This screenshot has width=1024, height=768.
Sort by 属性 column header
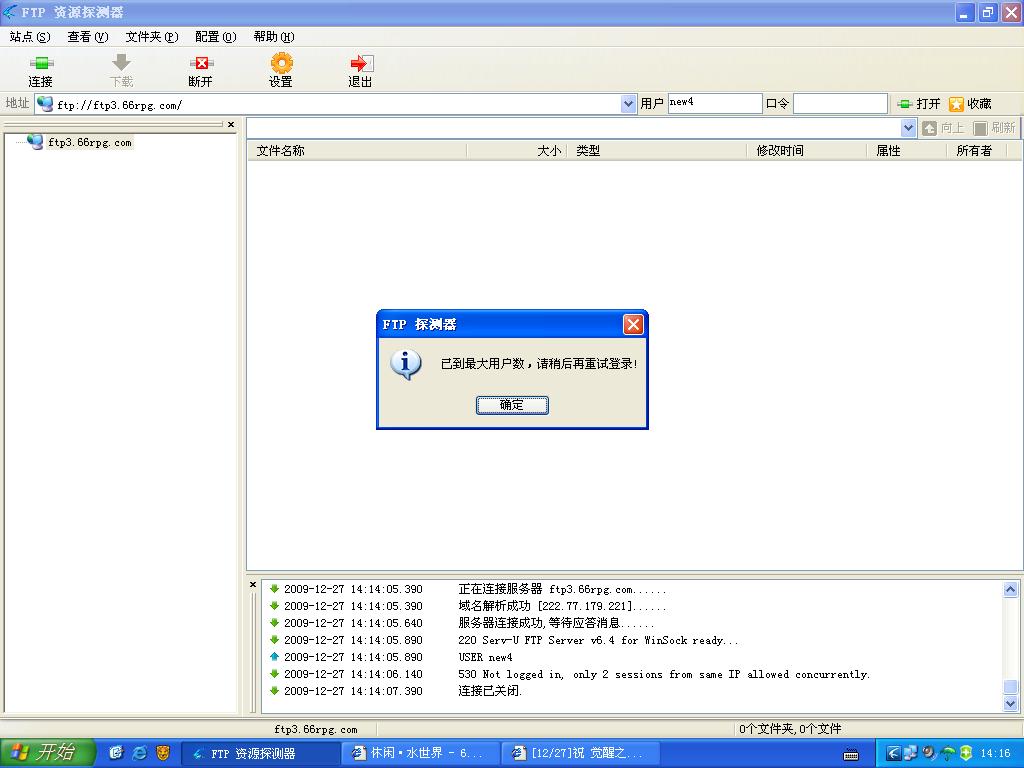906,151
